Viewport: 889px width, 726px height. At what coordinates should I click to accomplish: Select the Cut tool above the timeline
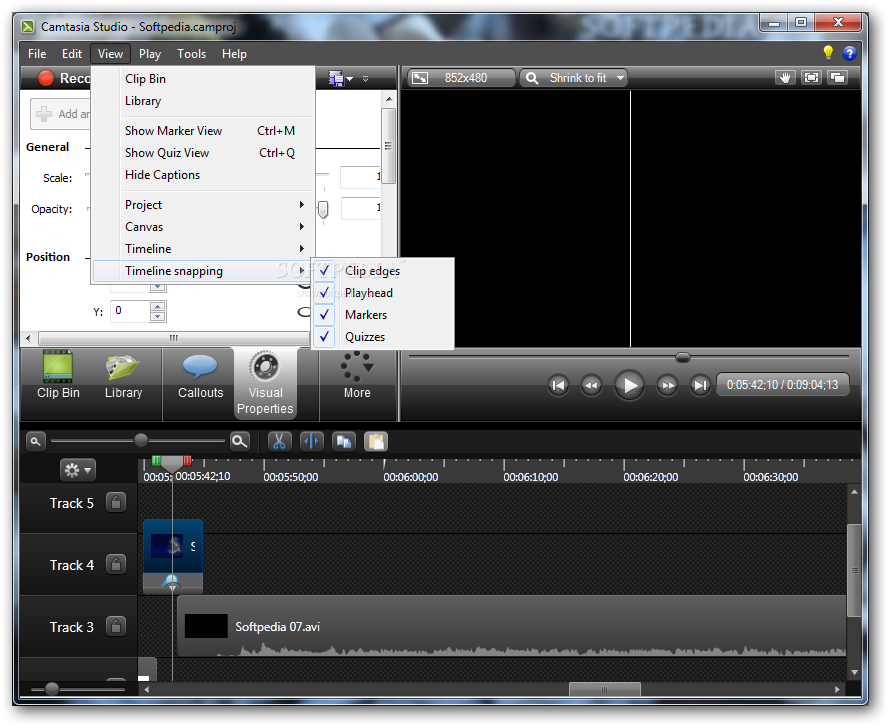(279, 441)
